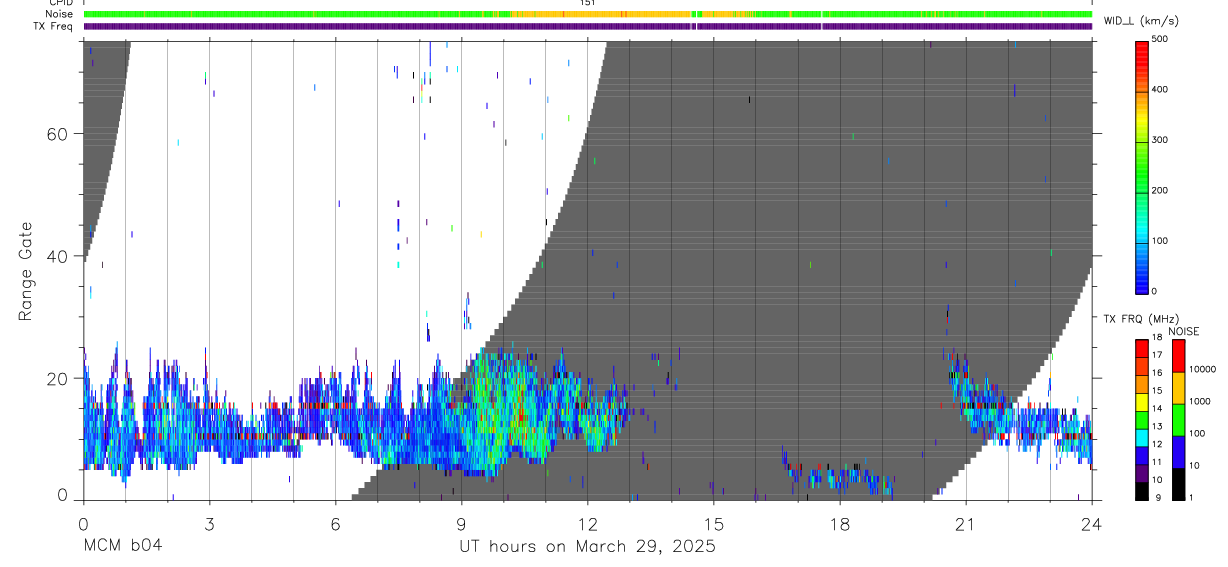
Task: Click the NOISE legend title above colorbar
Action: pyautogui.click(x=1183, y=331)
